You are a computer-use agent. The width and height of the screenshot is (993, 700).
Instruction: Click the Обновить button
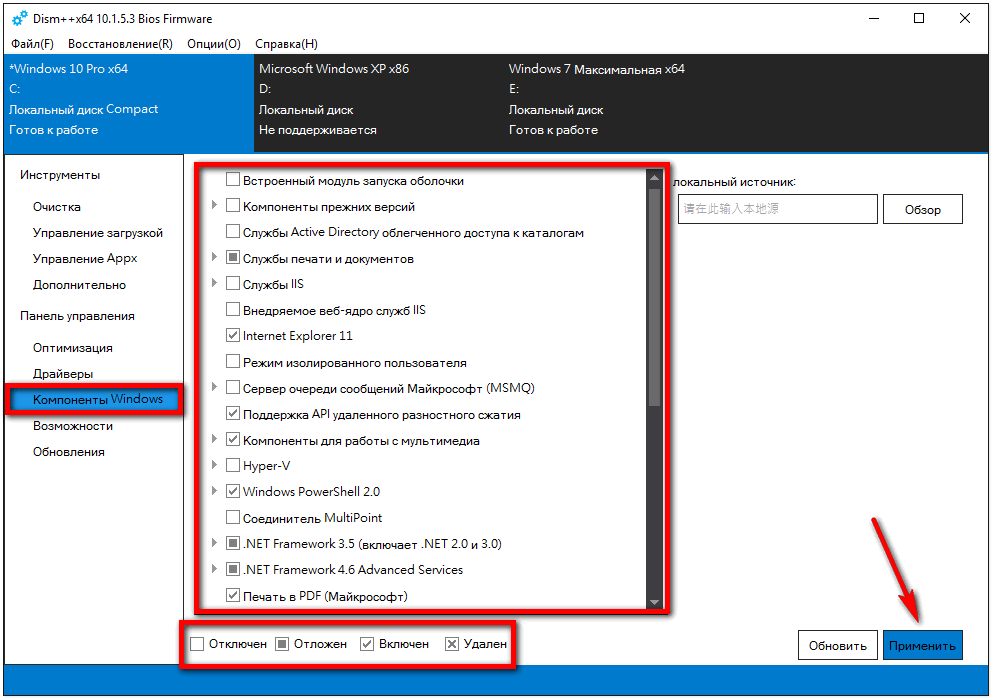coord(837,646)
